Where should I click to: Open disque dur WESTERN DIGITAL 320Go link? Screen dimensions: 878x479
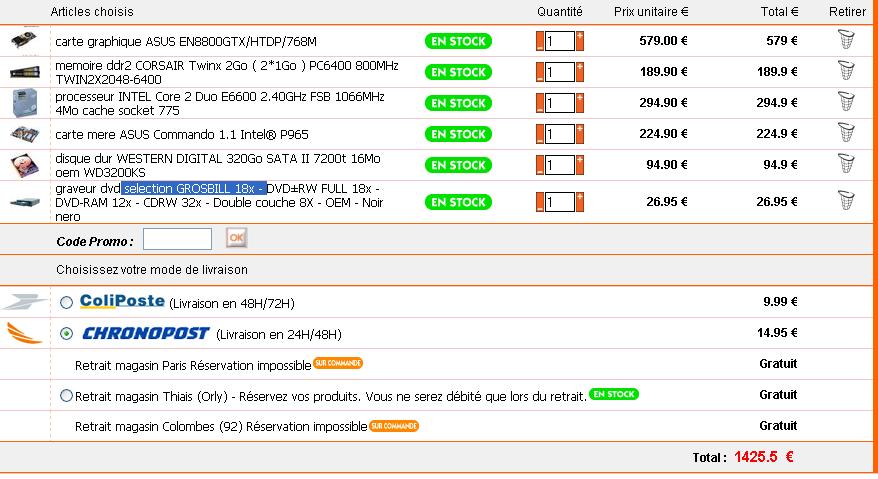(218, 165)
